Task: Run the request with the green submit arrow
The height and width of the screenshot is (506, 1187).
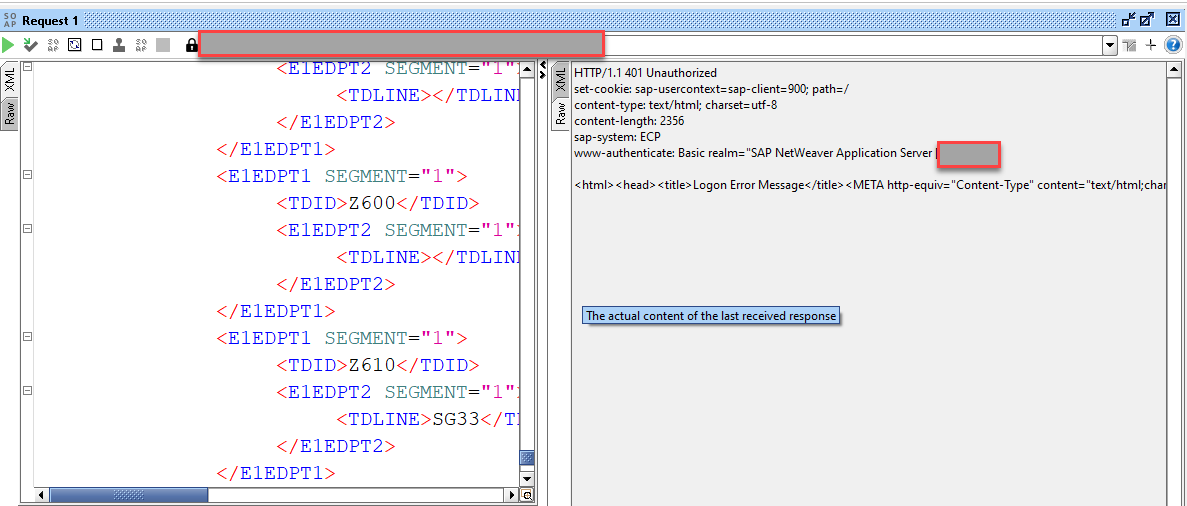Action: (x=9, y=45)
